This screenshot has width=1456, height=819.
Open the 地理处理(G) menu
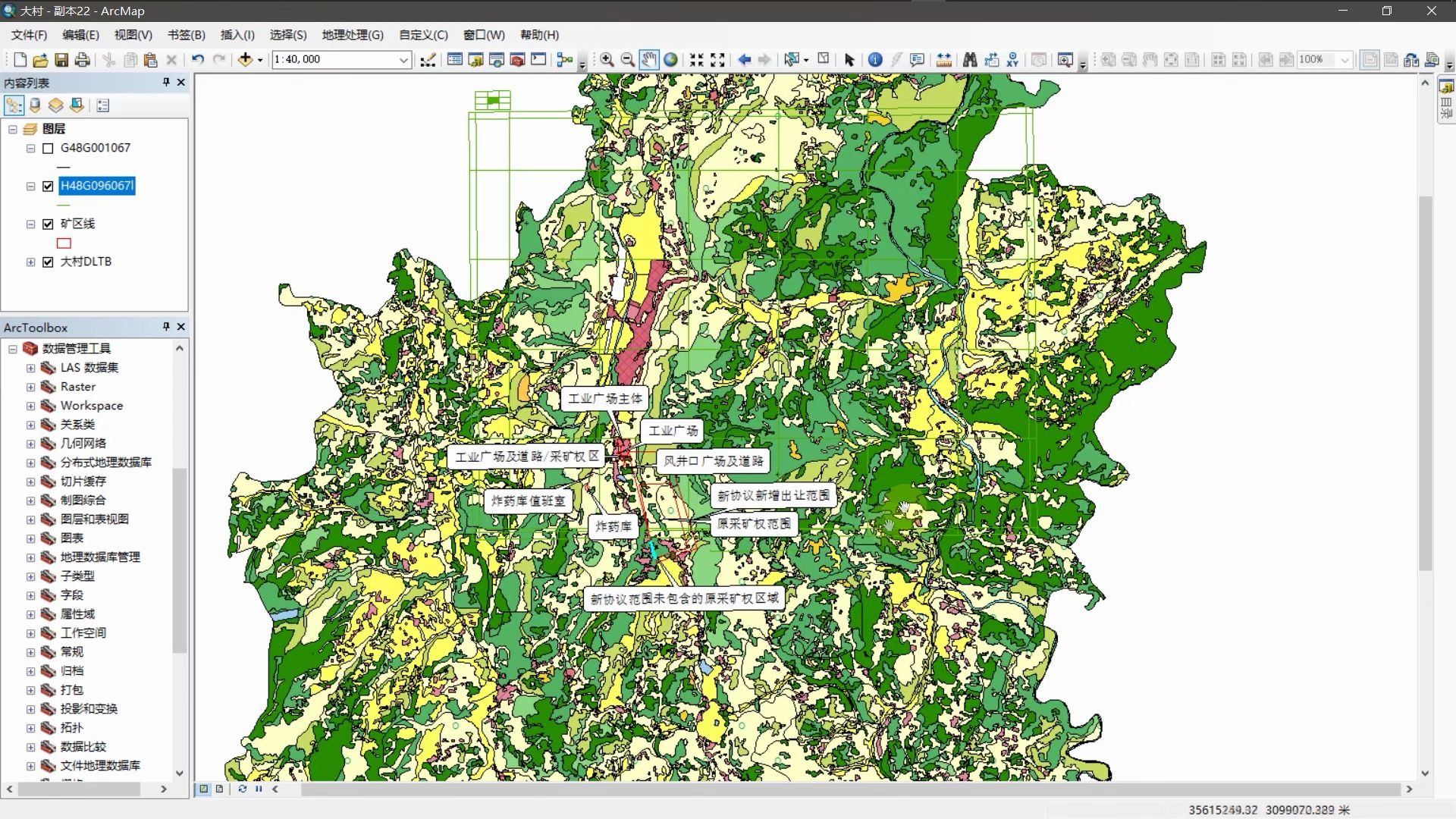click(x=350, y=34)
